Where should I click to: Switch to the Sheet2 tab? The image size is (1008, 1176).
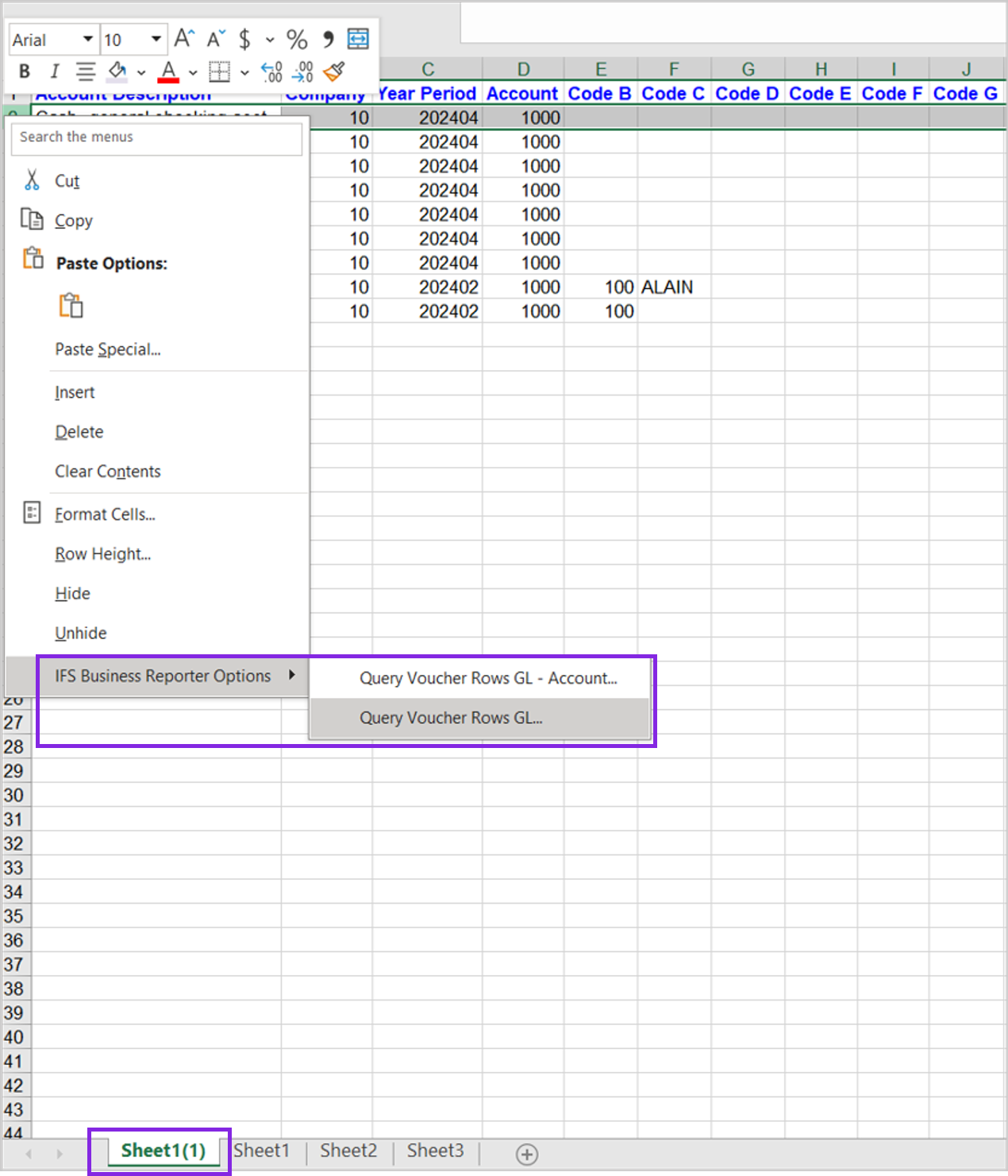coord(348,1151)
